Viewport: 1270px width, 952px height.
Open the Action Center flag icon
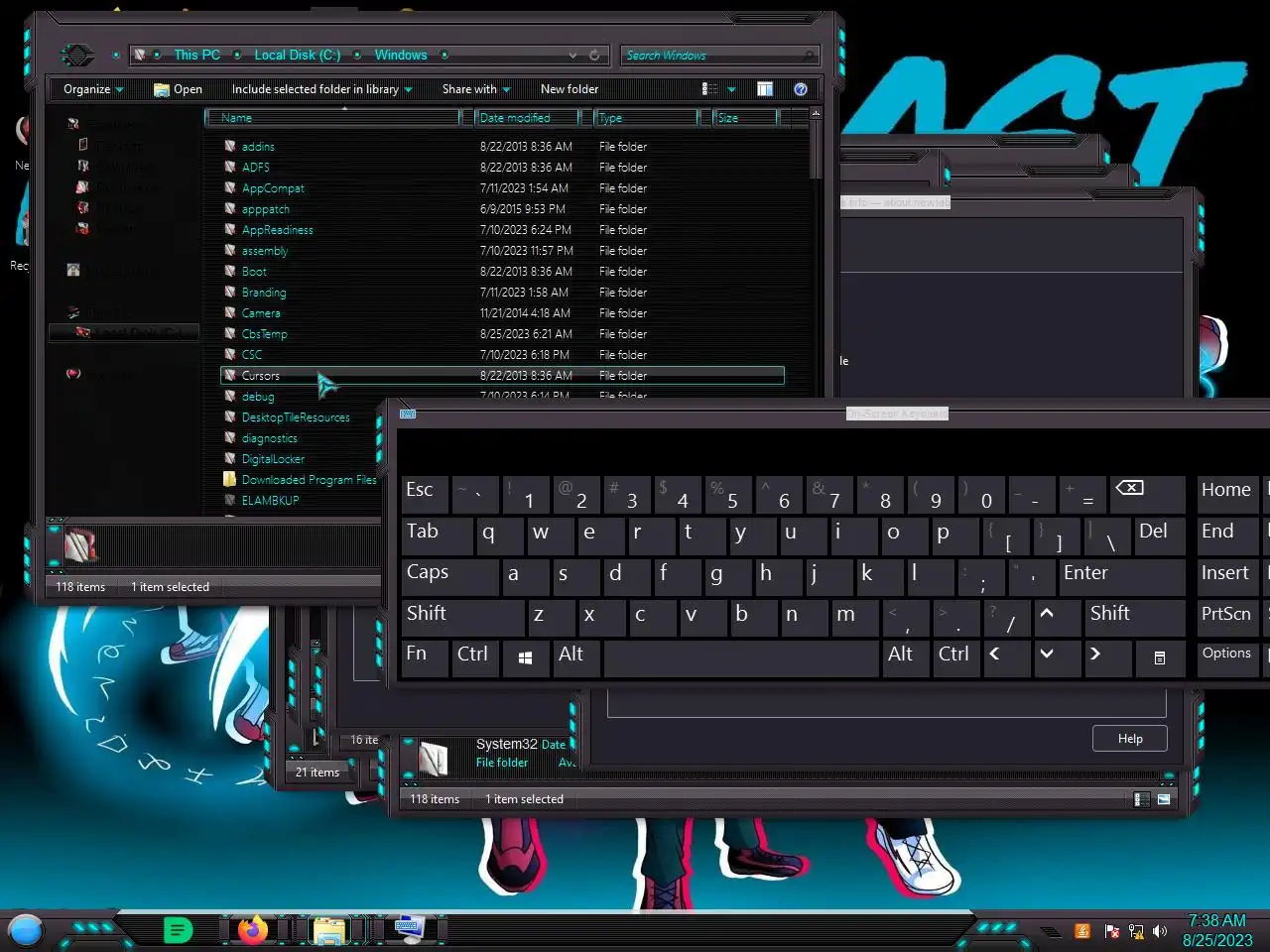pos(1111,931)
